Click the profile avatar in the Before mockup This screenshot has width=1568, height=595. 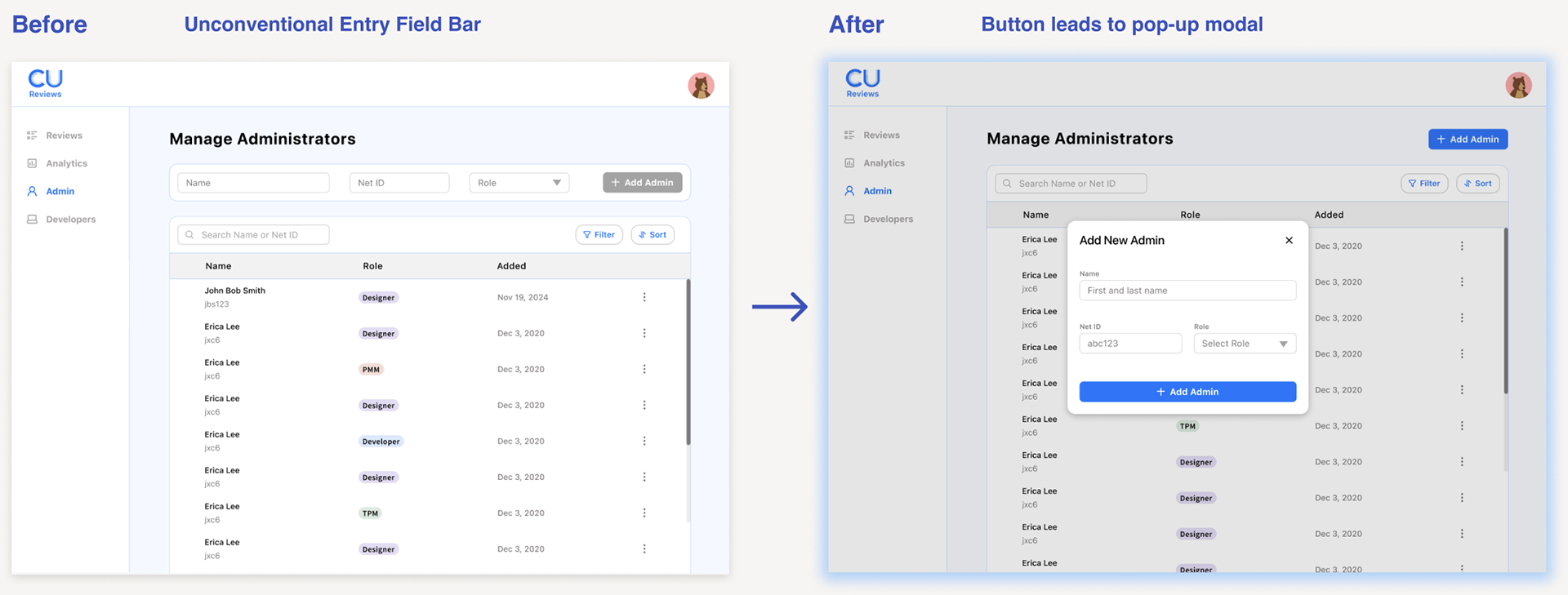click(701, 86)
